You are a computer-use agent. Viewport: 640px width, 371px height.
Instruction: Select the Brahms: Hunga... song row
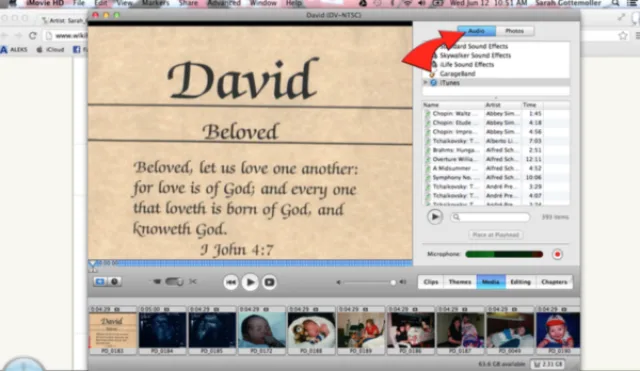(496, 150)
